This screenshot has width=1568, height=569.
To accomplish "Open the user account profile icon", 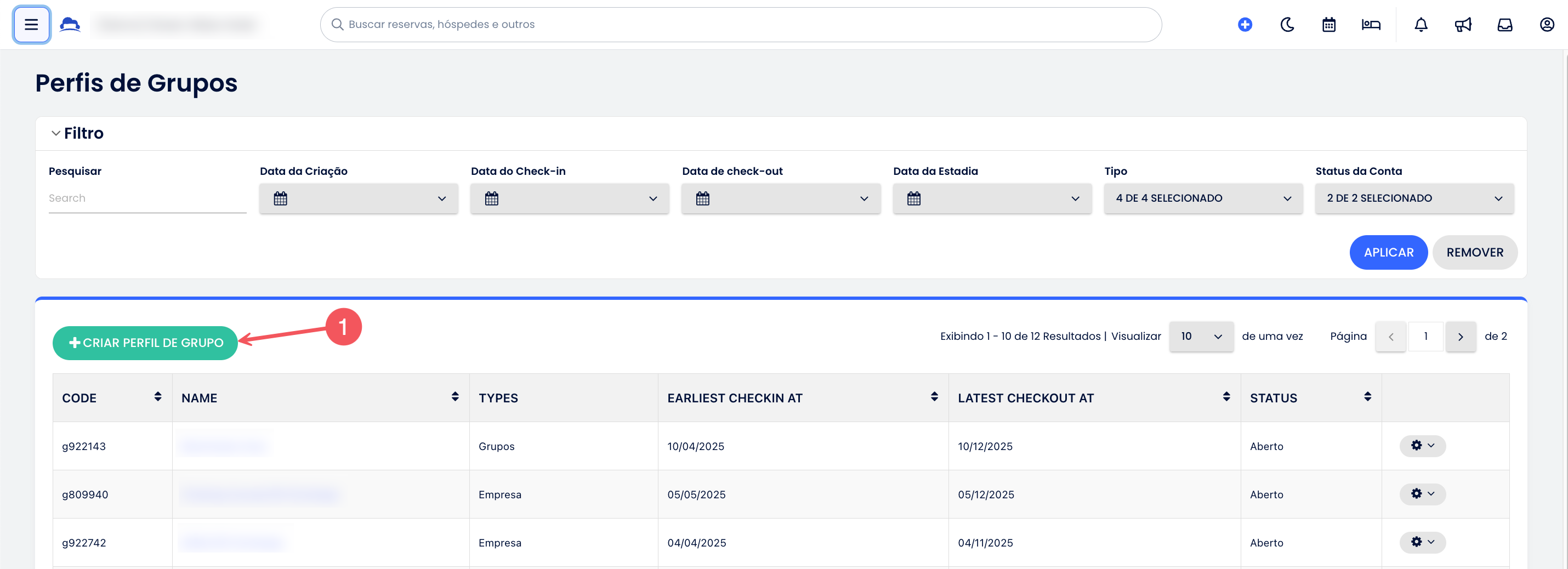I will pos(1547,24).
